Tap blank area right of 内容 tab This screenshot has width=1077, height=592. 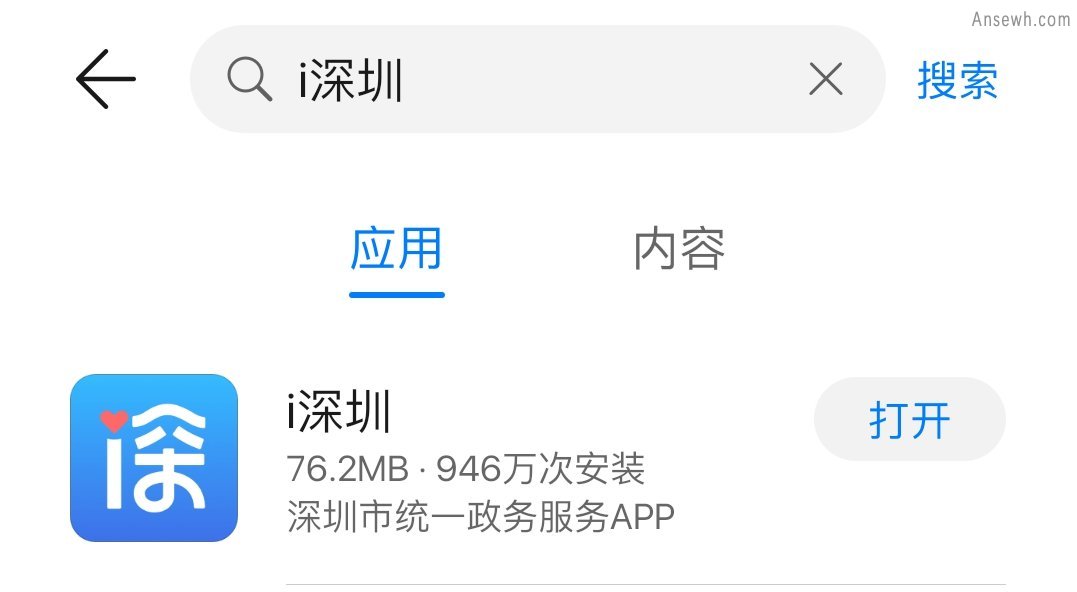pyautogui.click(x=893, y=249)
